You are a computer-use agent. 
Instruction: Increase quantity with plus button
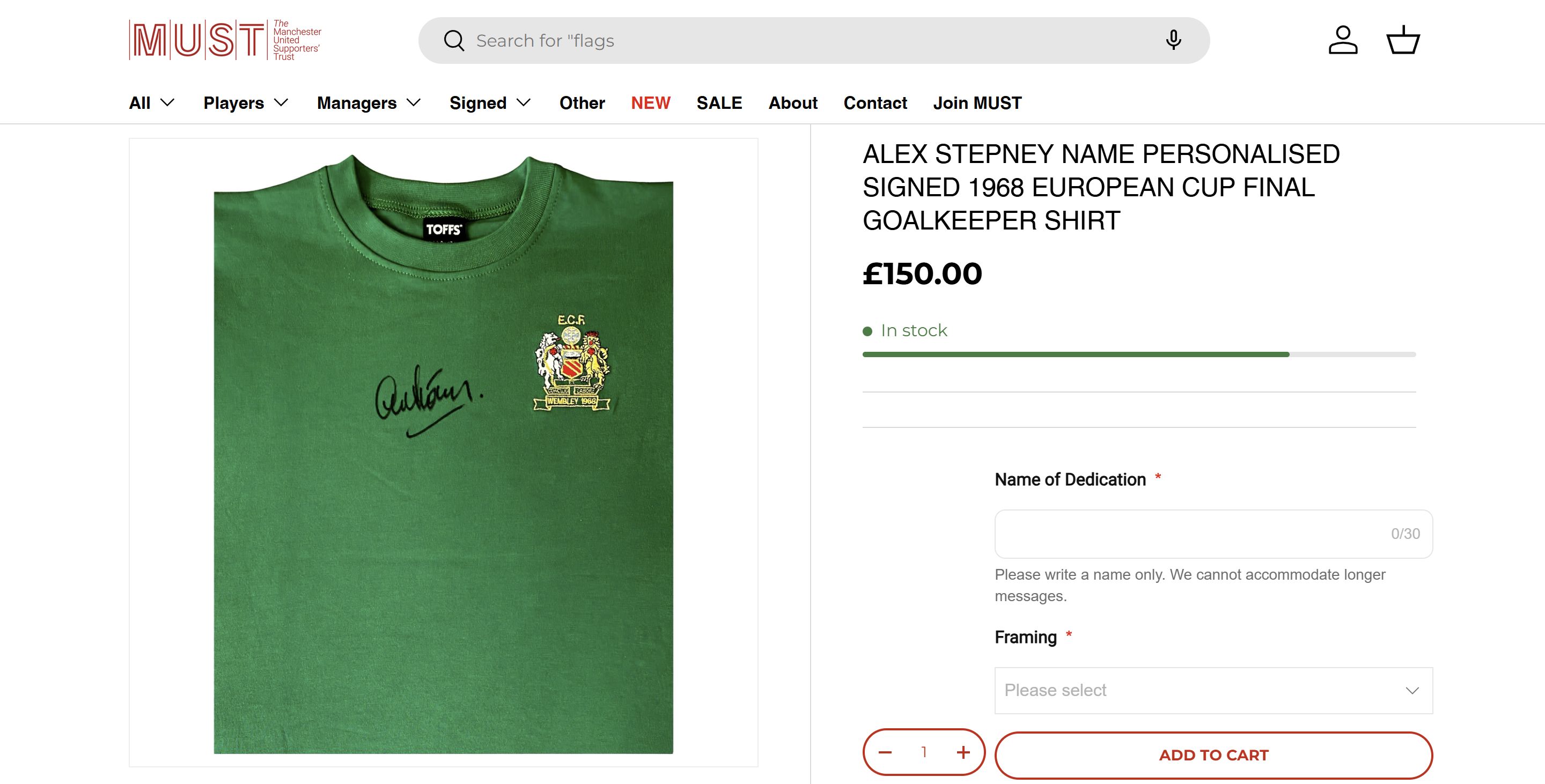(x=963, y=752)
